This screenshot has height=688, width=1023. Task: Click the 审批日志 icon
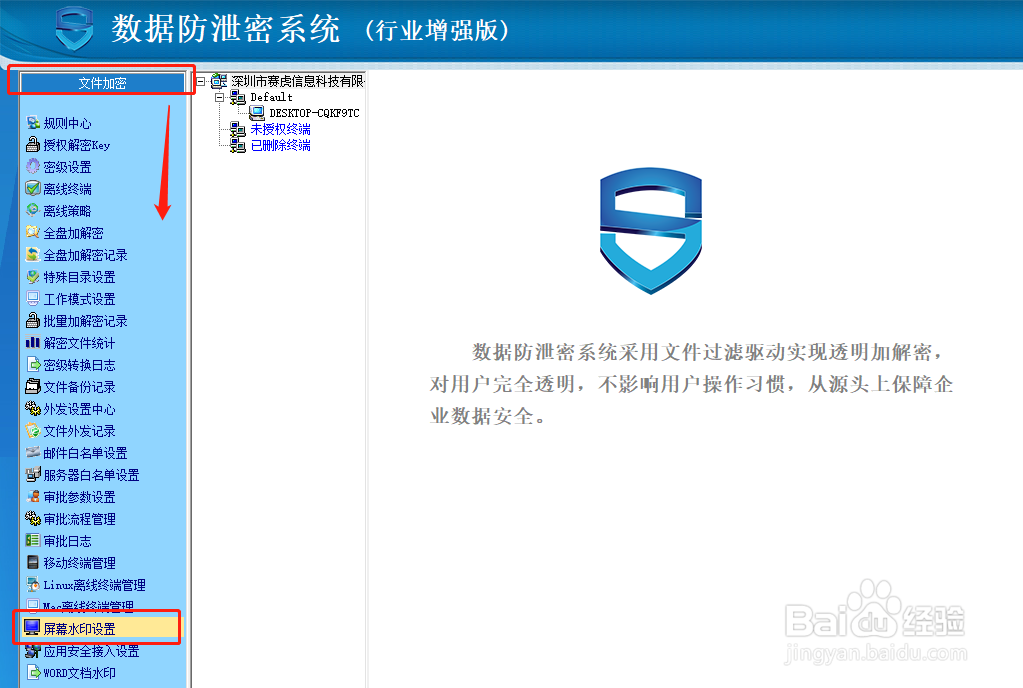[33, 541]
